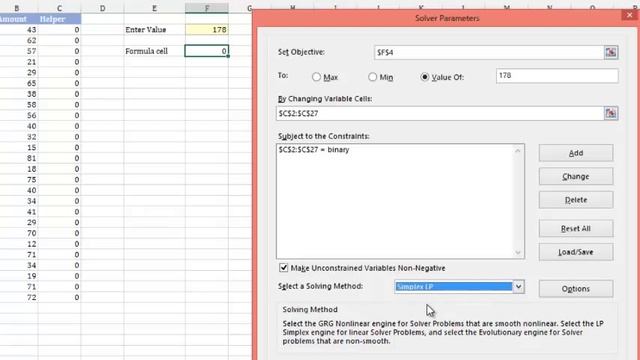Click the Delete constraint button
Image resolution: width=640 pixels, height=360 pixels.
pyautogui.click(x=576, y=200)
